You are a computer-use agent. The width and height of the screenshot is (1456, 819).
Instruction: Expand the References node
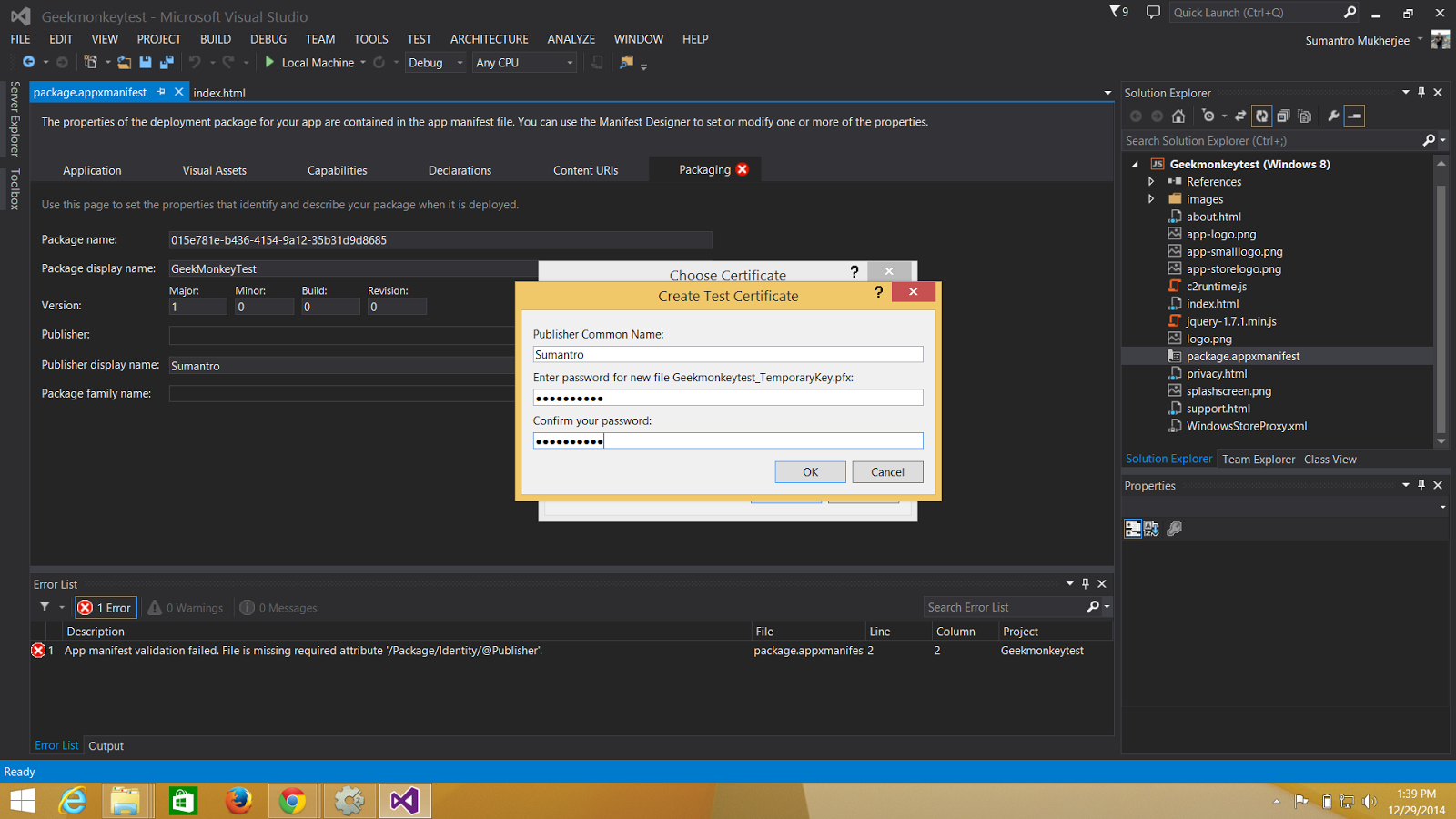coord(1151,182)
